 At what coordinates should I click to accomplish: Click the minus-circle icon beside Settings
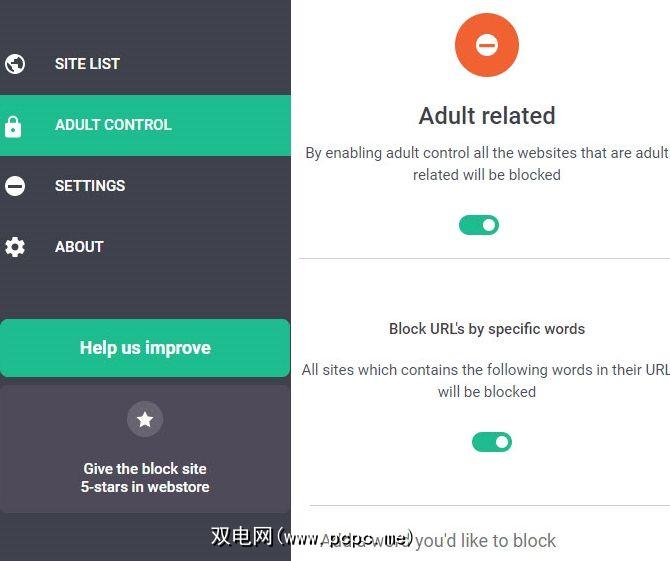click(15, 186)
